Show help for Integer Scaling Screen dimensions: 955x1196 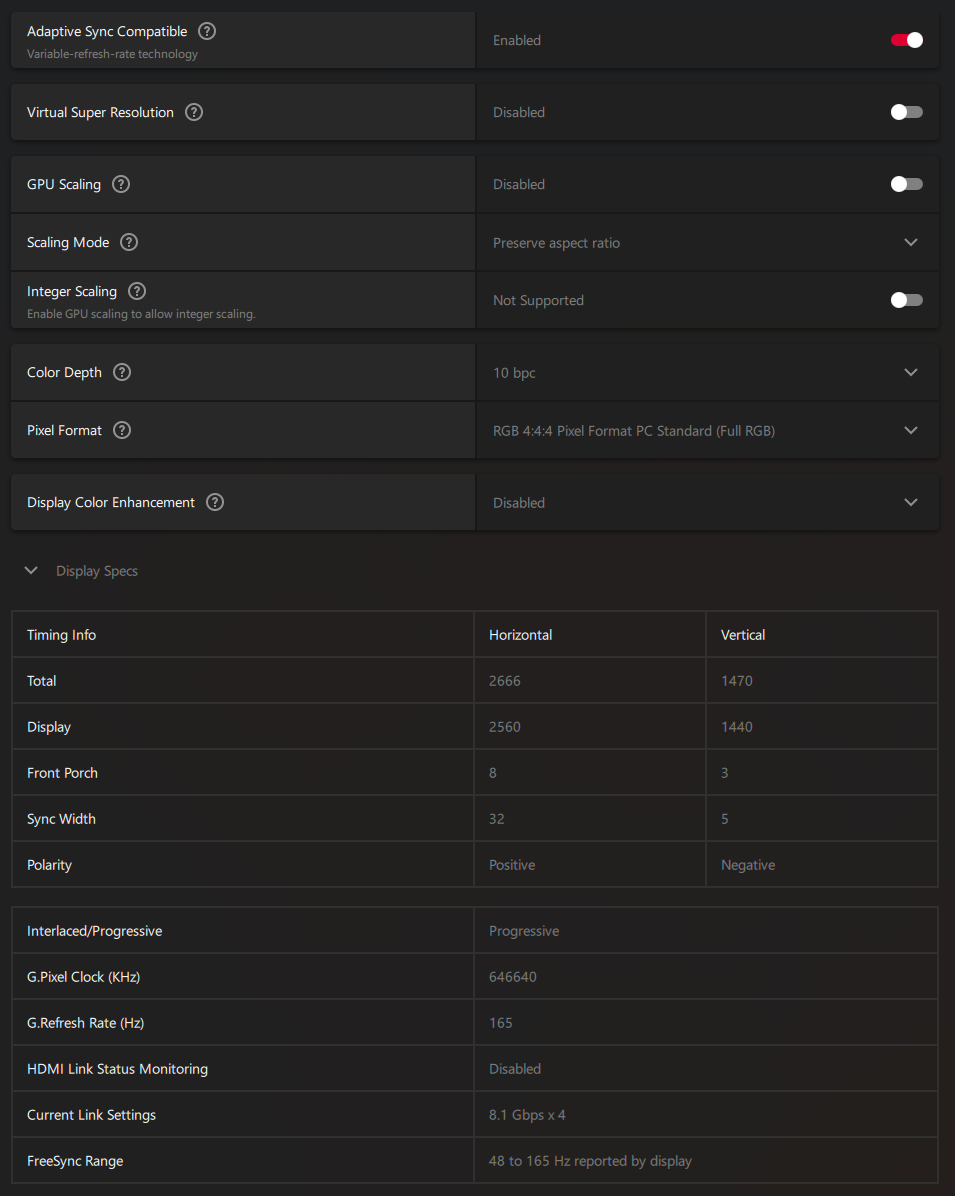point(137,291)
